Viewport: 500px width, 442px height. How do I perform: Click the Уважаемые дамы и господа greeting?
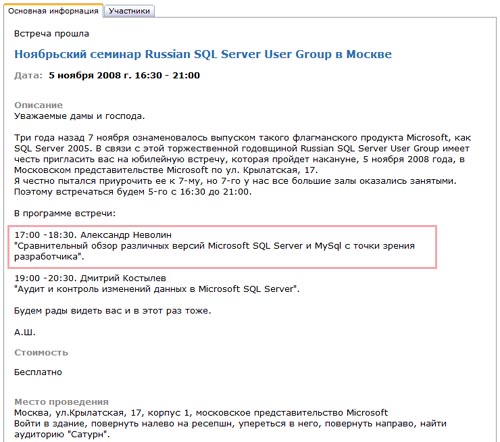[x=79, y=116]
